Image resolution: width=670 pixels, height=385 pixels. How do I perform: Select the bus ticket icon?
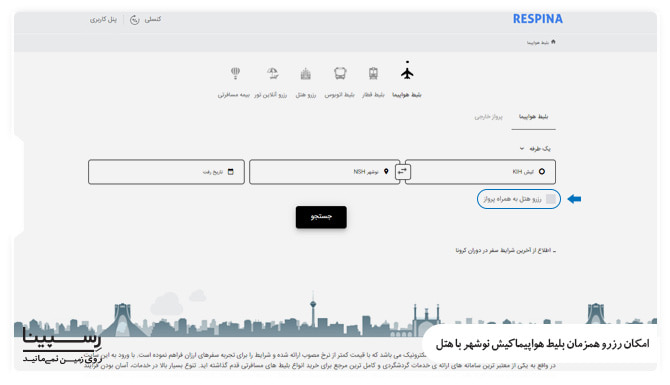click(340, 73)
